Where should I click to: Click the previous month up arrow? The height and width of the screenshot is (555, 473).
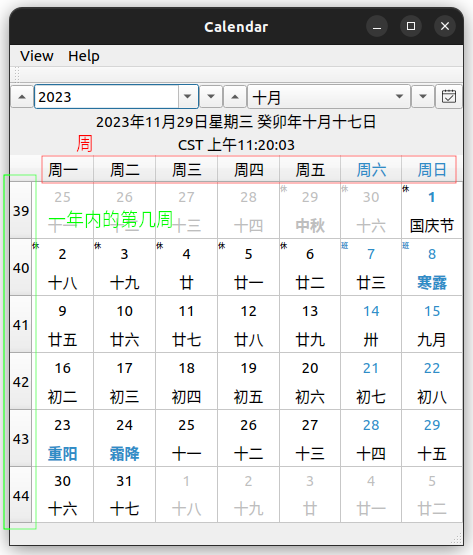coord(235,96)
